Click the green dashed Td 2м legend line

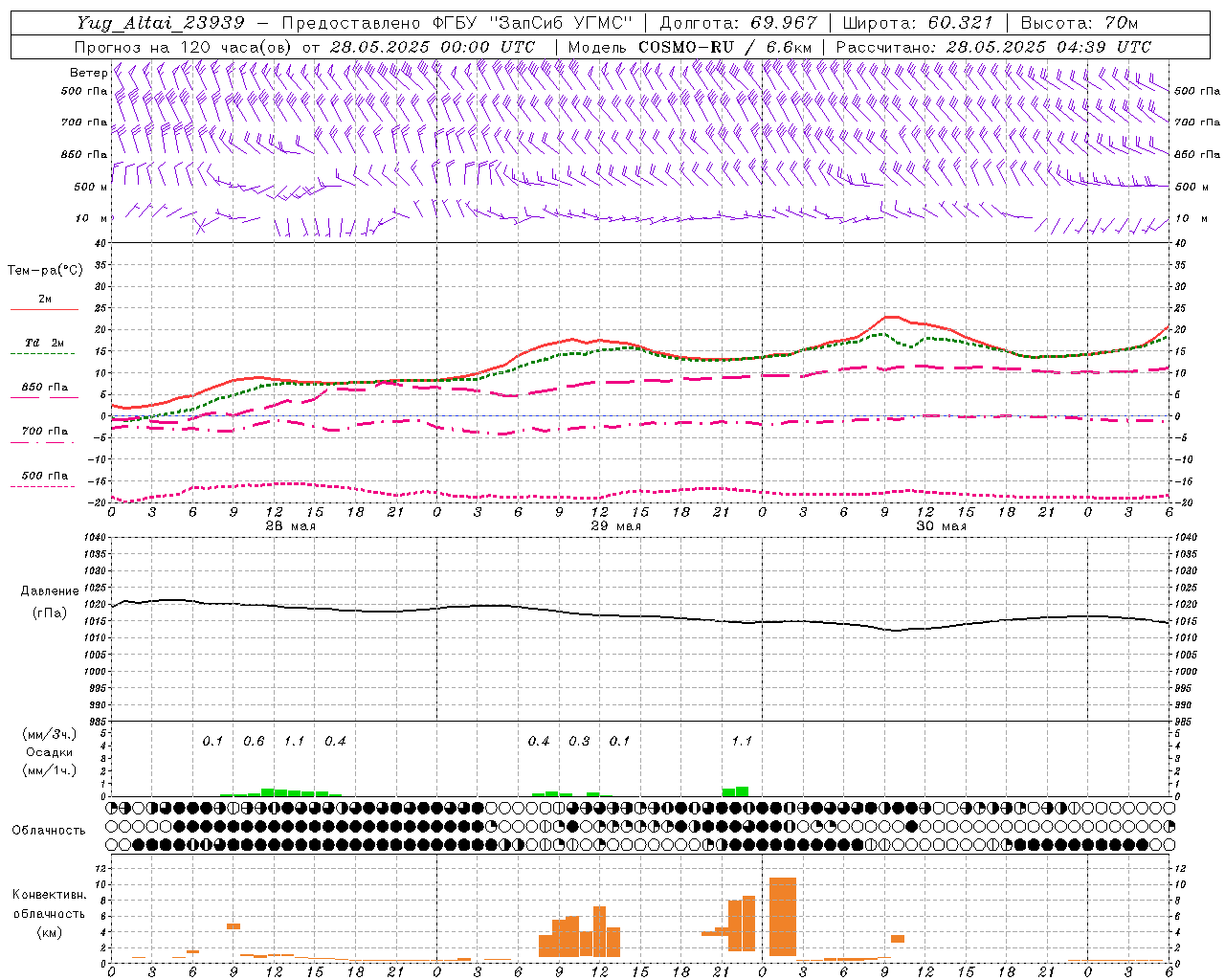pyautogui.click(x=42, y=353)
